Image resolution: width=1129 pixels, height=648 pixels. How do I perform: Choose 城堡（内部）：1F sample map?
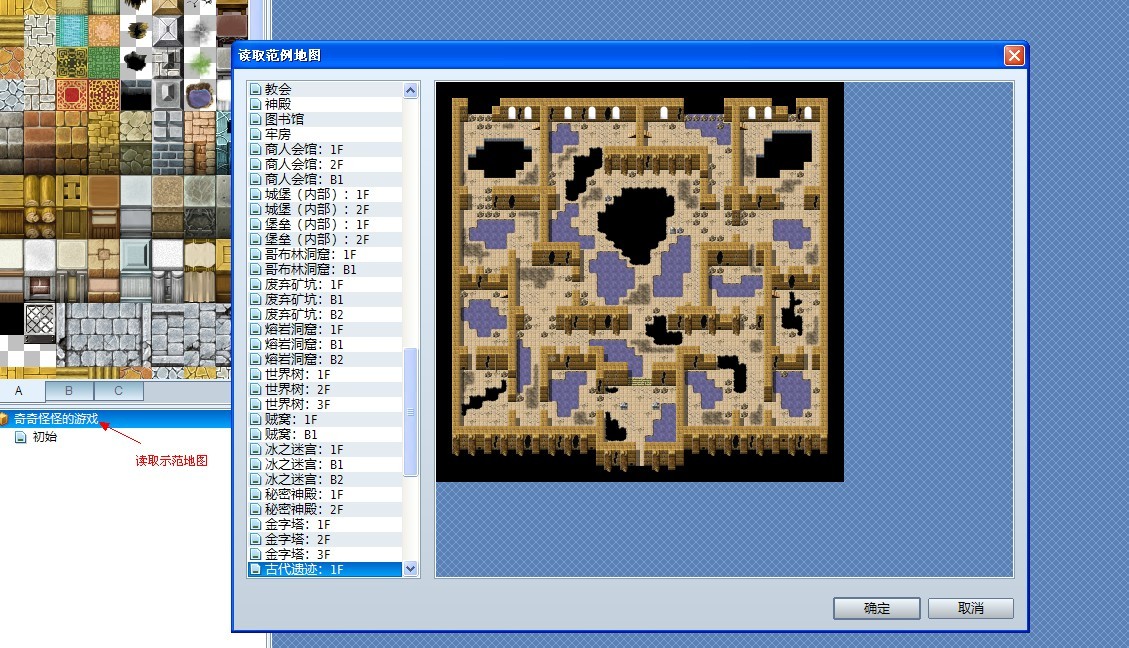(325, 194)
